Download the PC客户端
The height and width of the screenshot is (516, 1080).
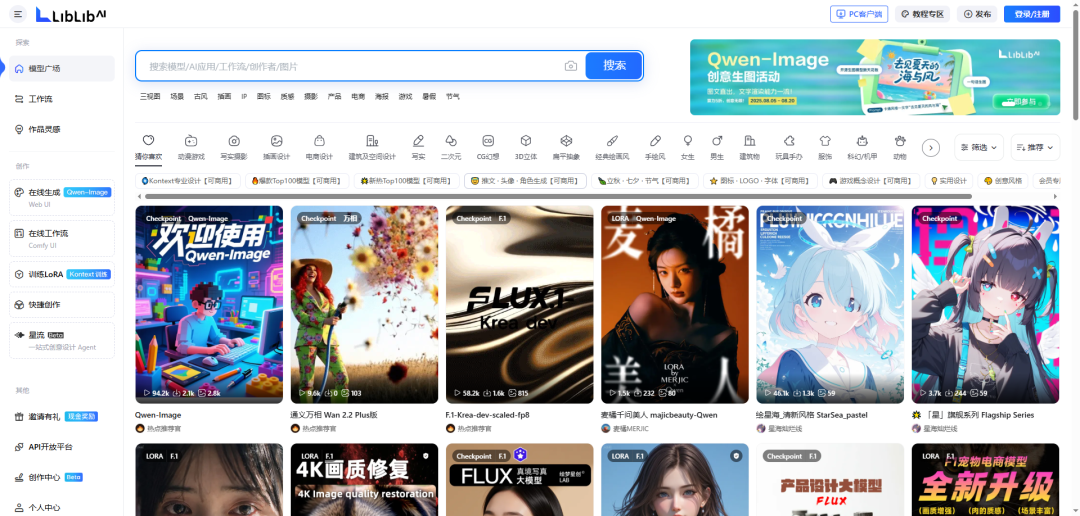(859, 14)
